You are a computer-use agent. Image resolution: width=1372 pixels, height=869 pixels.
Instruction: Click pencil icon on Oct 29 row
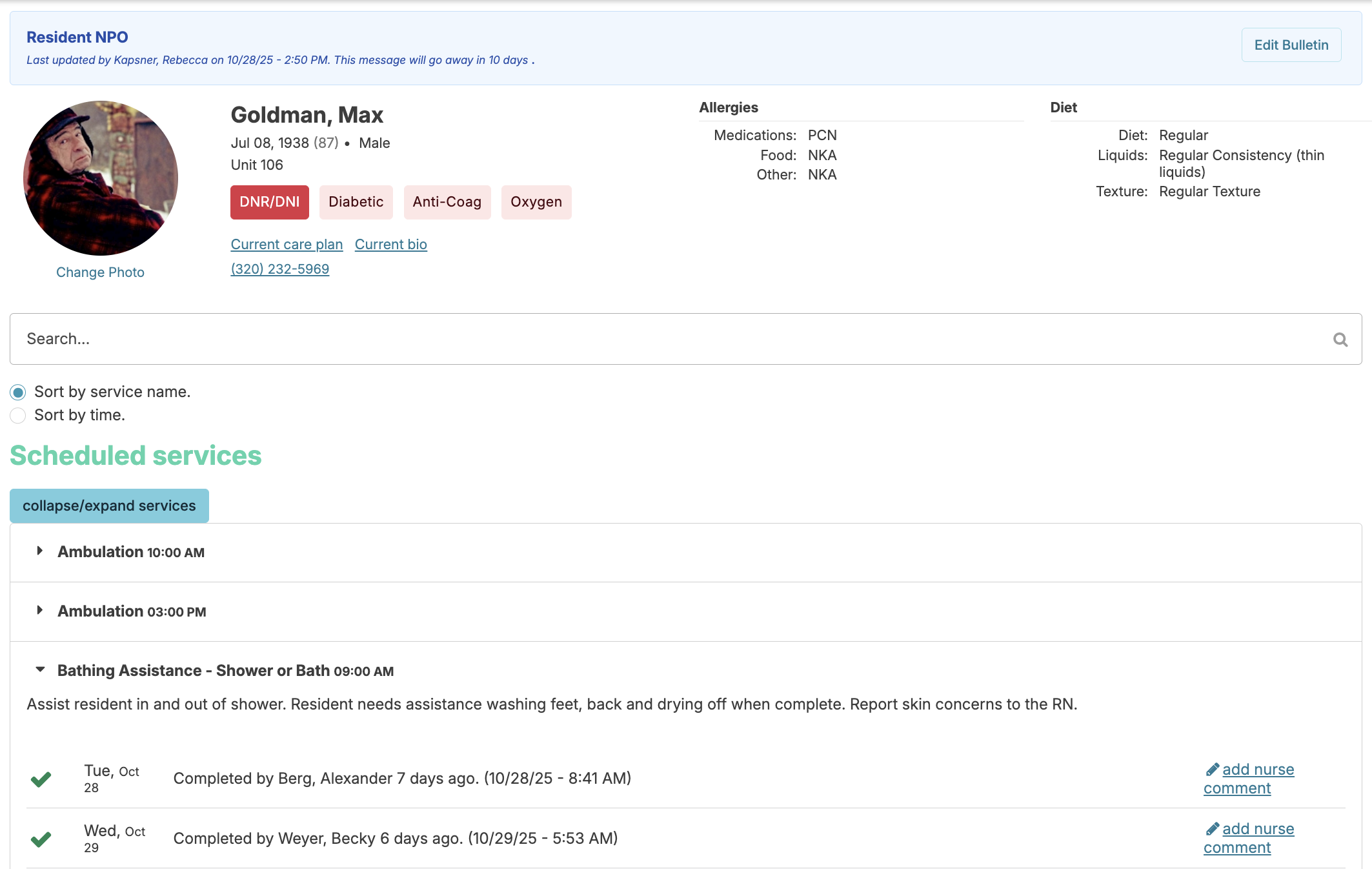(1212, 829)
